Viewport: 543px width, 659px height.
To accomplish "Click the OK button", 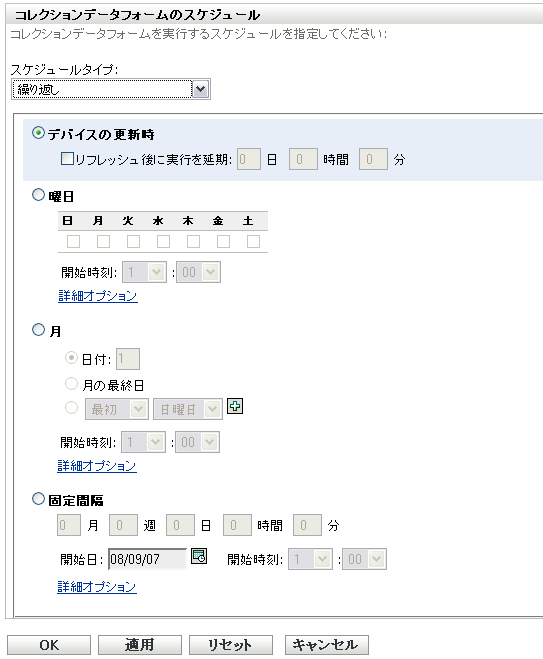I will (x=49, y=645).
